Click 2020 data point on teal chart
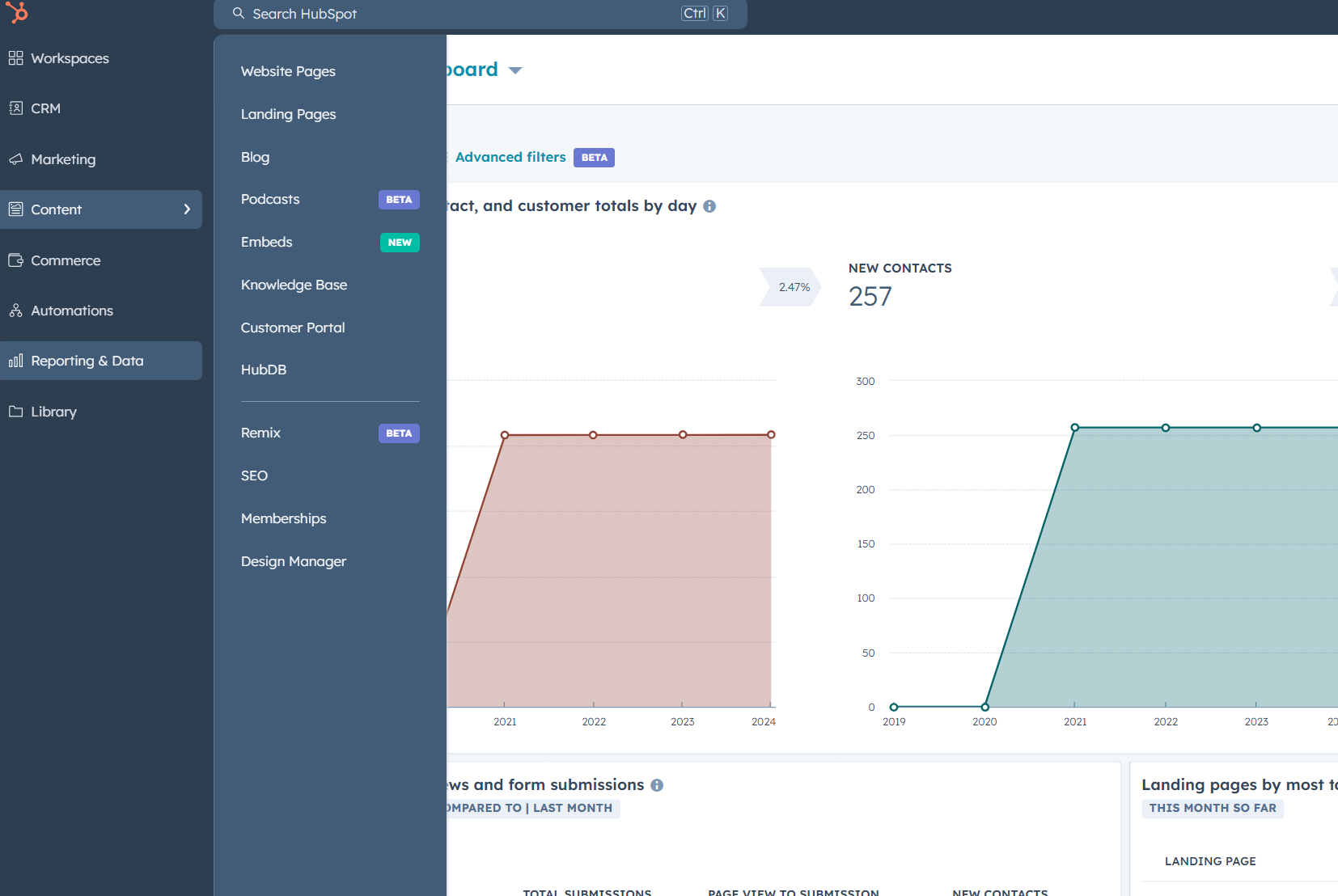Screen dimensions: 1338x896 point(984,707)
